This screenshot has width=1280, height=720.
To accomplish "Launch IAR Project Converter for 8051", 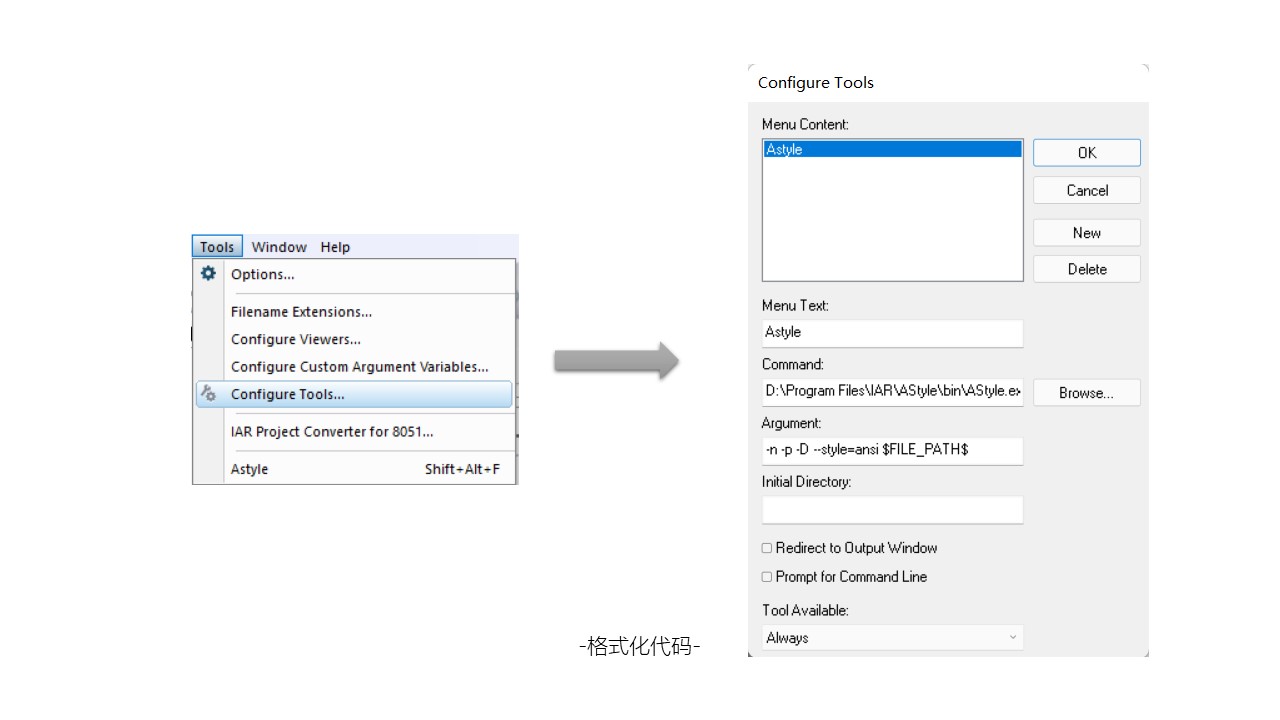I will [x=332, y=432].
